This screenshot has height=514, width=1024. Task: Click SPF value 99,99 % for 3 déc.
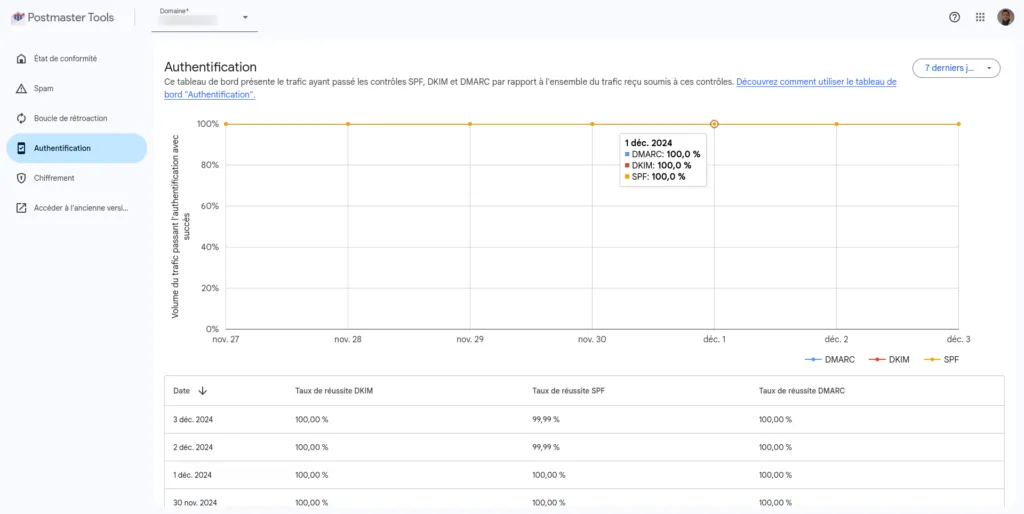click(x=546, y=419)
